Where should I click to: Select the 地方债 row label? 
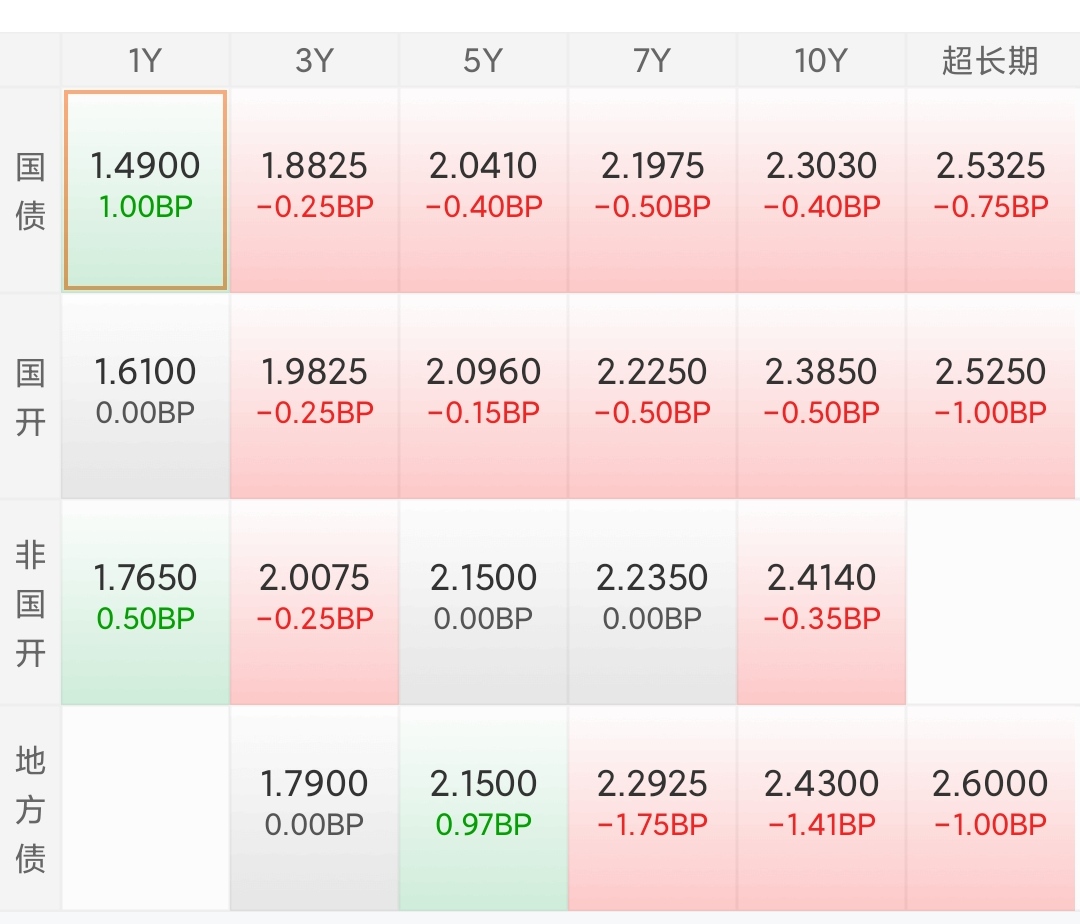pyautogui.click(x=30, y=808)
